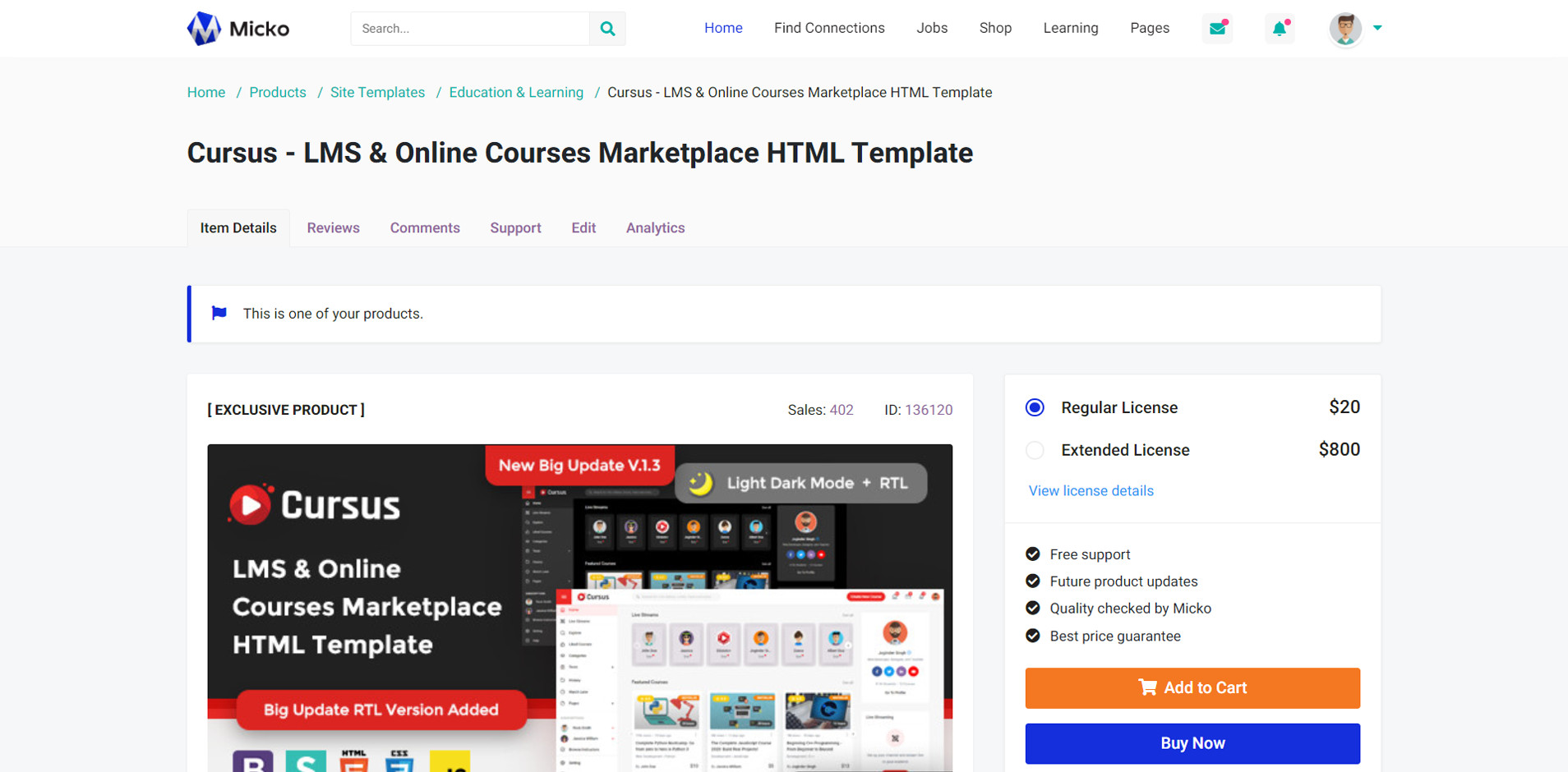Click the user profile avatar

click(x=1345, y=29)
